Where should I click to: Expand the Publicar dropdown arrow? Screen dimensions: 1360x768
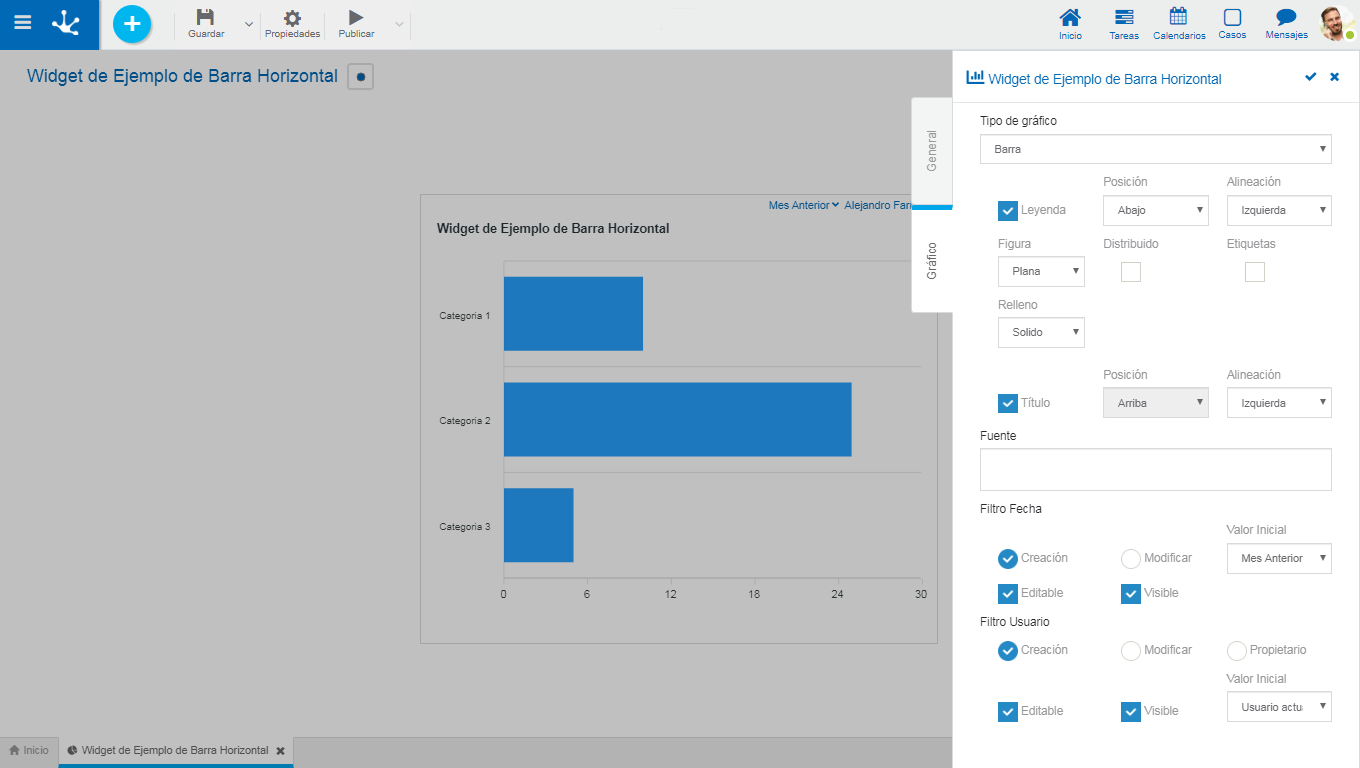pyautogui.click(x=399, y=24)
